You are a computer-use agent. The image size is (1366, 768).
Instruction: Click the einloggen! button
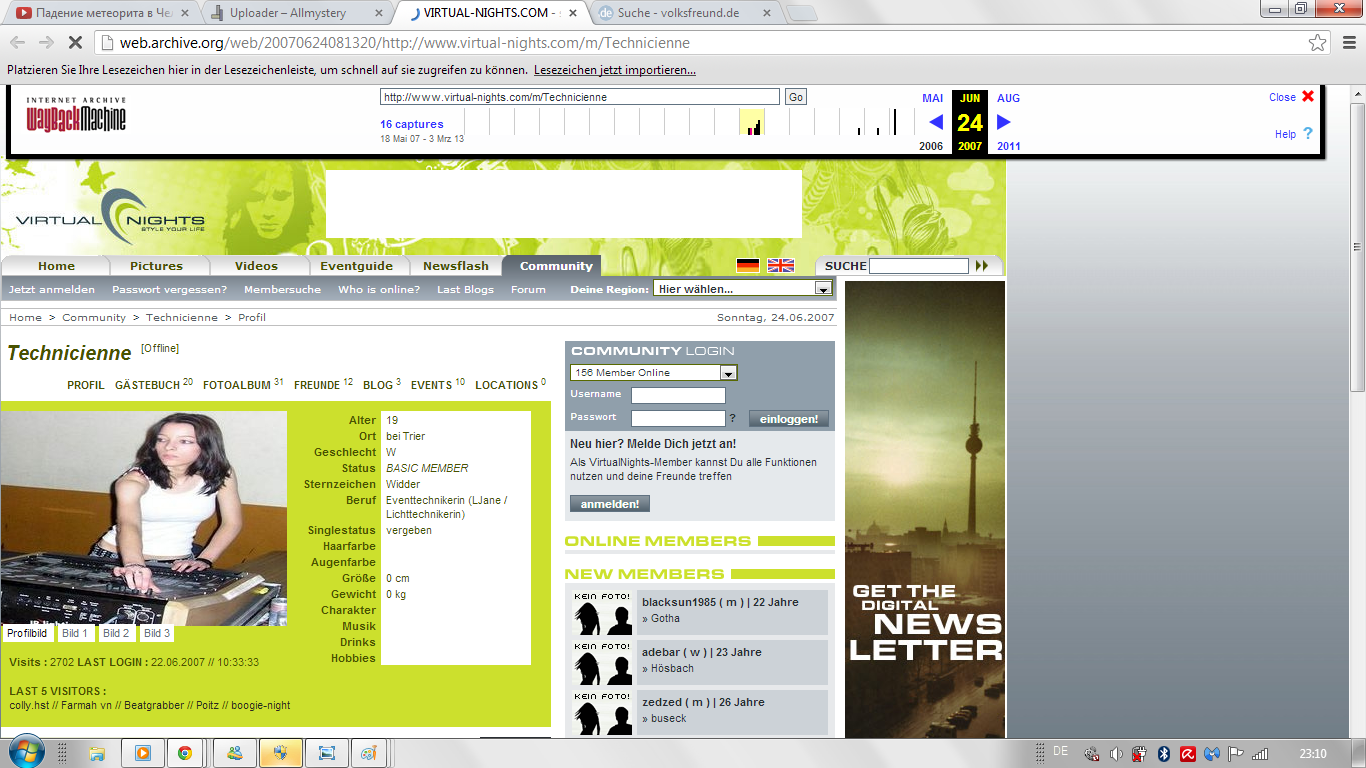tap(789, 419)
